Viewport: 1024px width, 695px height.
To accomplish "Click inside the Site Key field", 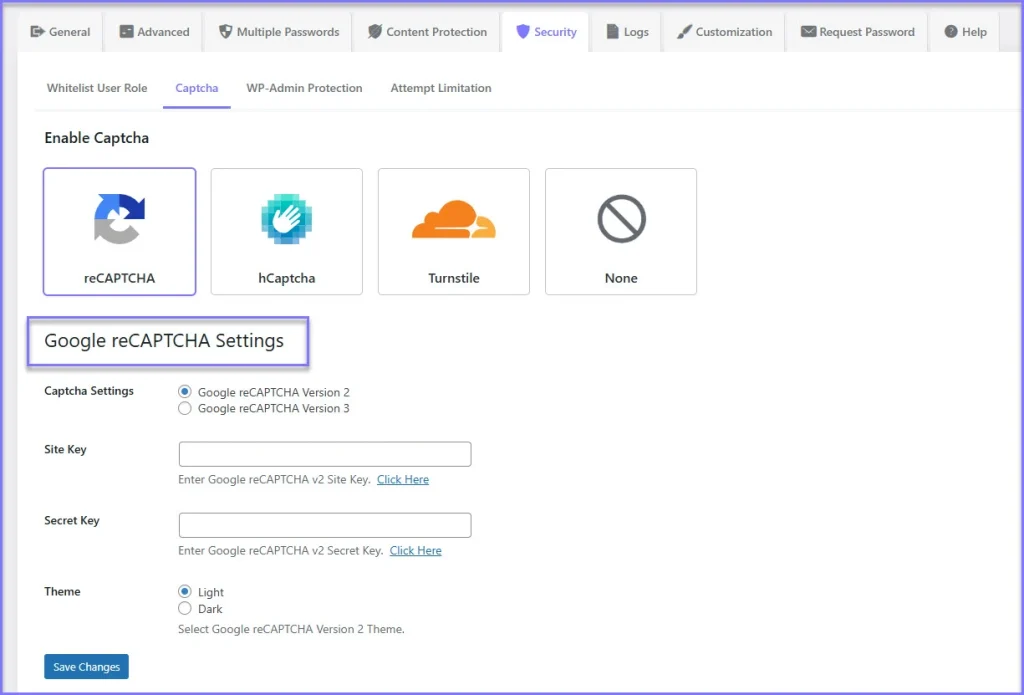I will [323, 454].
